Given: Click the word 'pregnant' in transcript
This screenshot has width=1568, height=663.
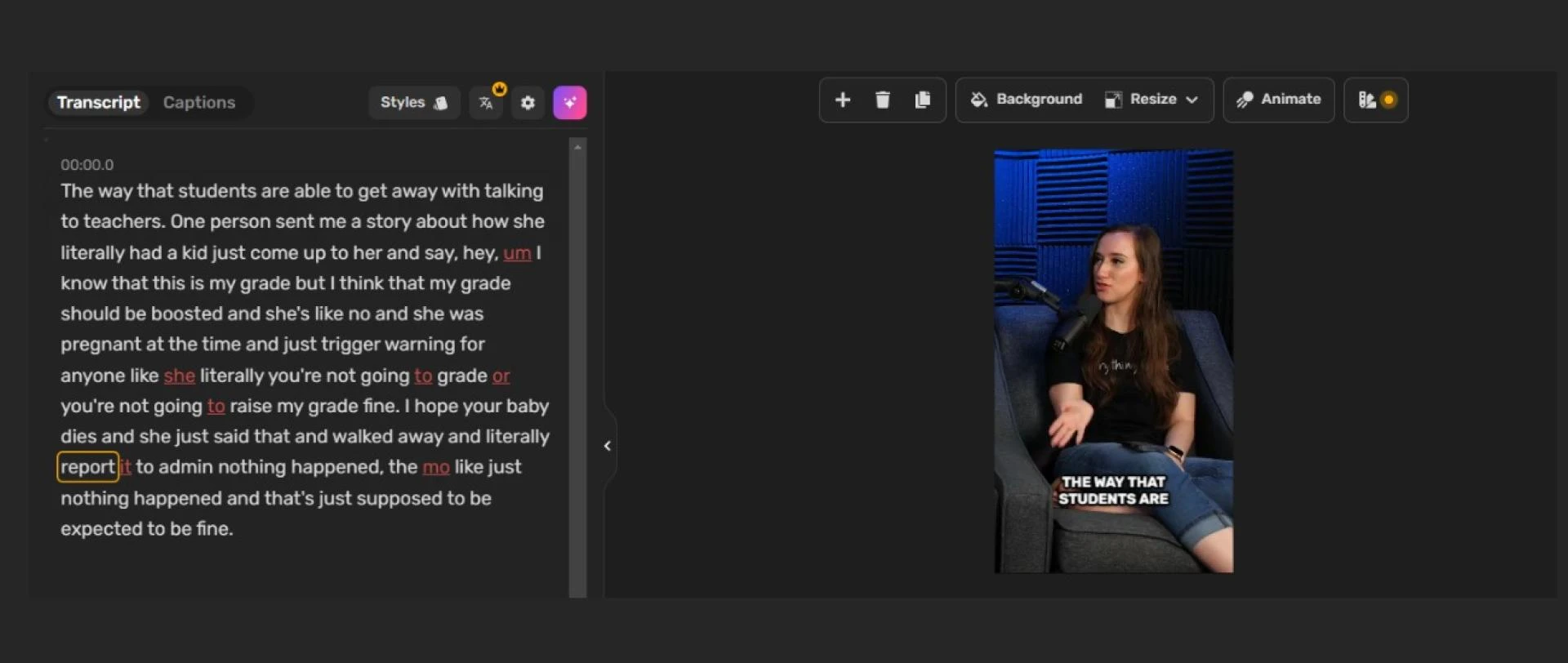Looking at the screenshot, I should coord(100,345).
